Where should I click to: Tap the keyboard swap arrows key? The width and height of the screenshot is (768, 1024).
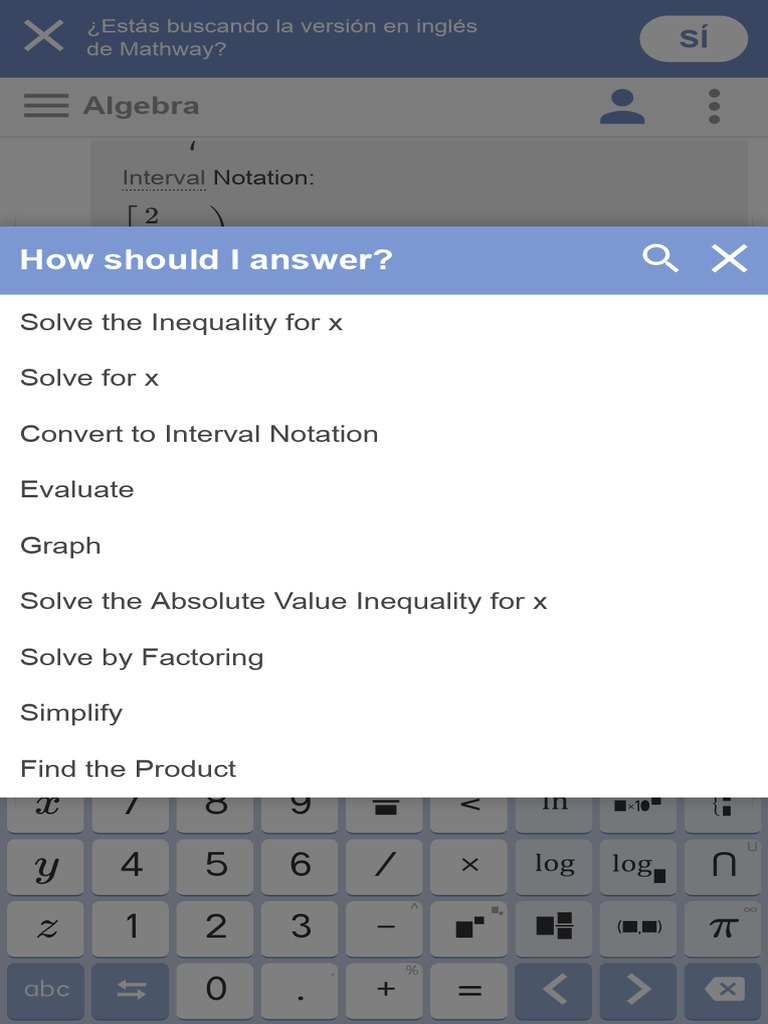[x=131, y=989]
